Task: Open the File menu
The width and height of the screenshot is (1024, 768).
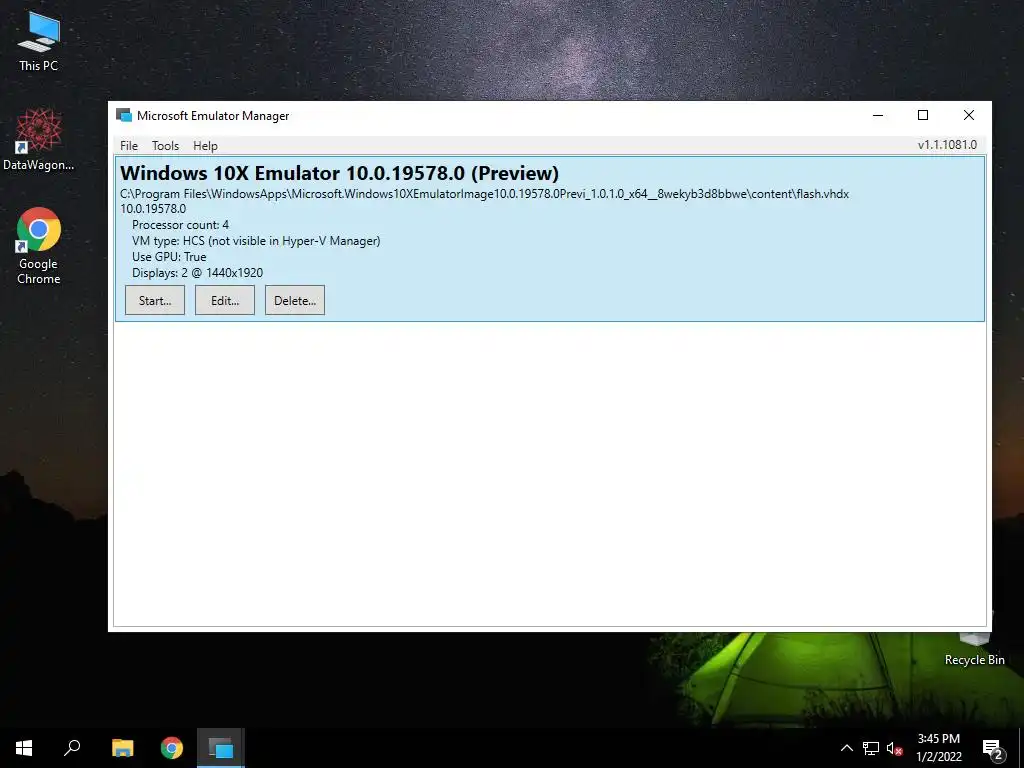Action: coord(129,146)
